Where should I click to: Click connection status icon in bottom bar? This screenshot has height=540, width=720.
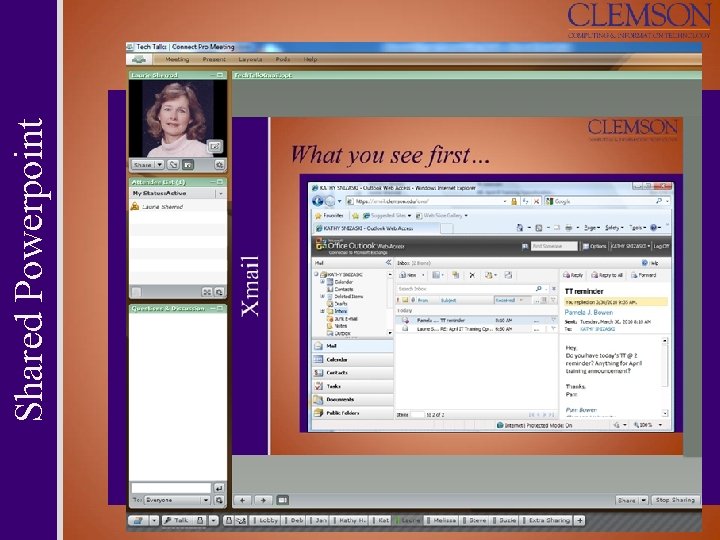click(138, 520)
